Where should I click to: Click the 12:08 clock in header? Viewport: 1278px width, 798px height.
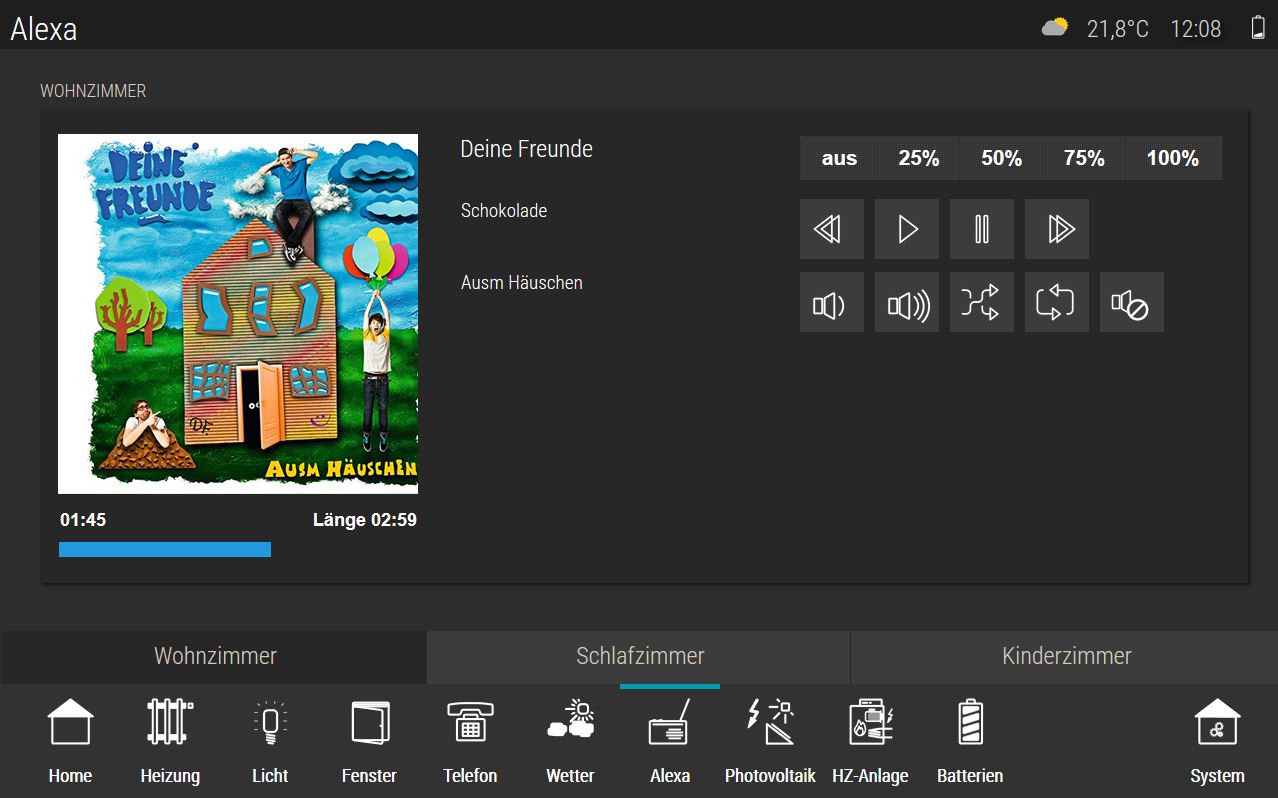coord(1196,29)
